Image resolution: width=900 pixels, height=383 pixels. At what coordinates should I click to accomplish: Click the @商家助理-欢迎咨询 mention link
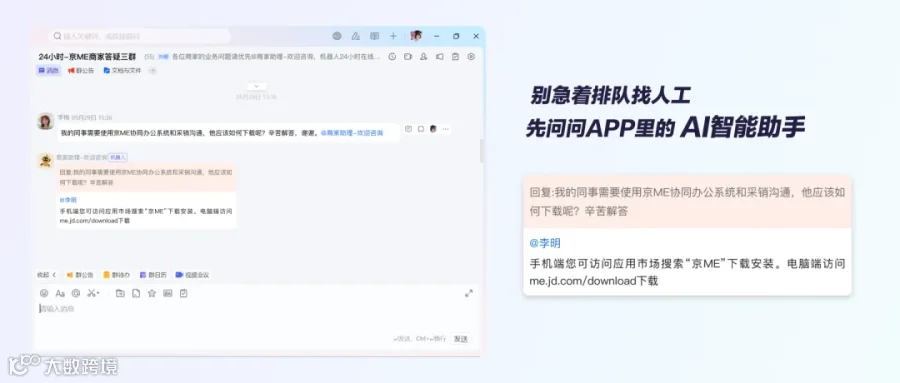(352, 133)
